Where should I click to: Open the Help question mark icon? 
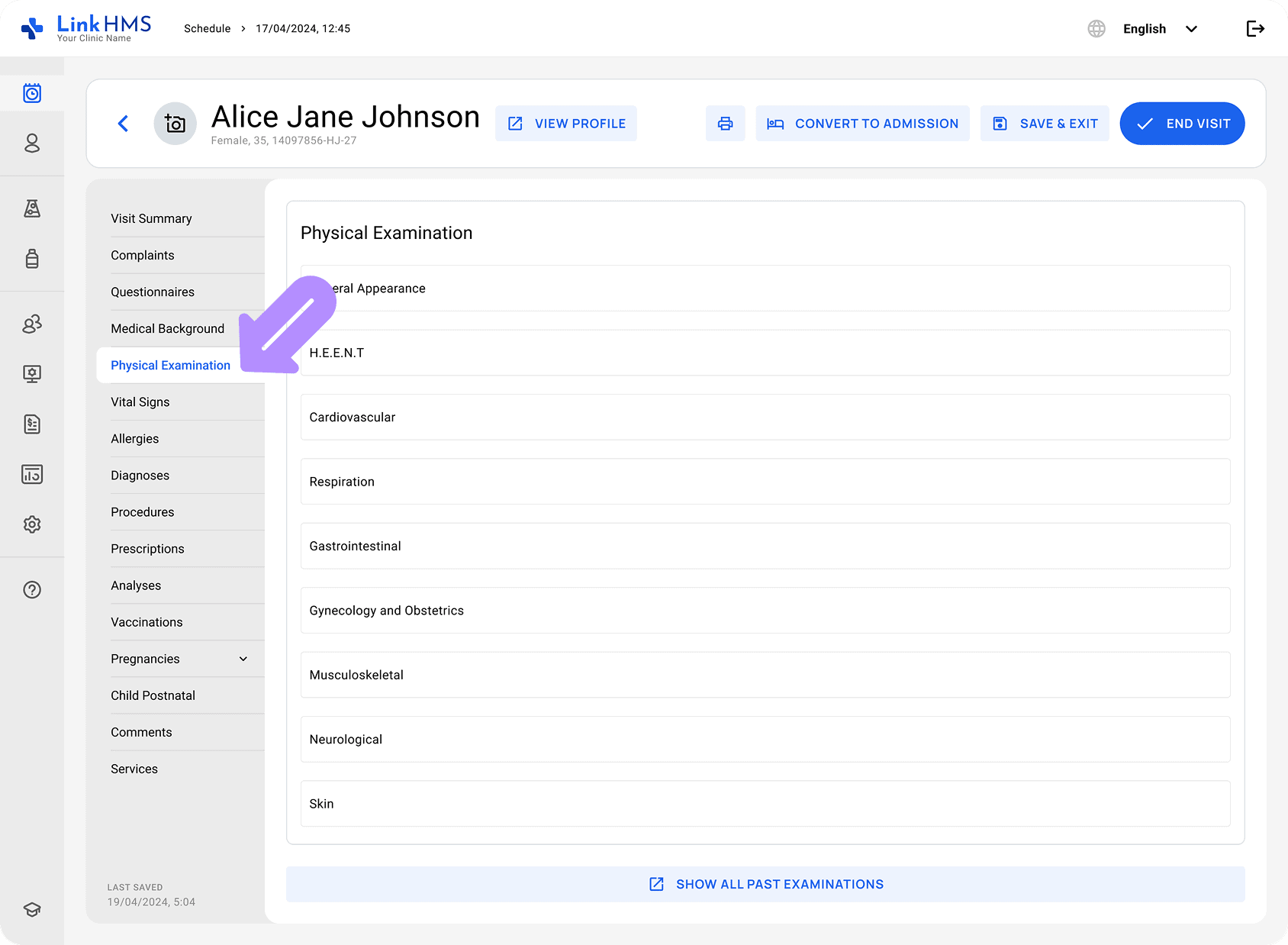(x=32, y=590)
